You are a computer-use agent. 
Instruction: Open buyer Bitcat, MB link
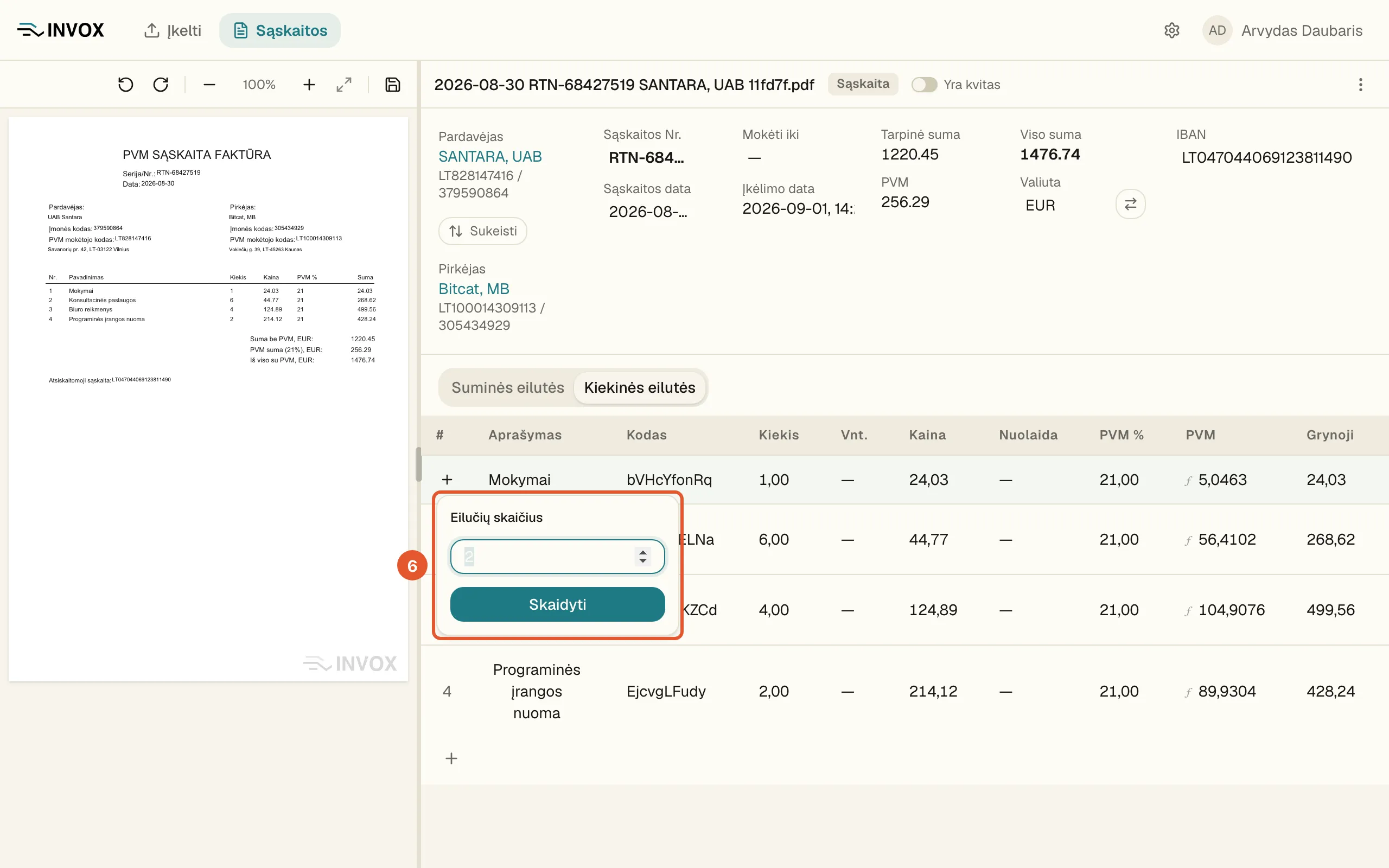474,289
